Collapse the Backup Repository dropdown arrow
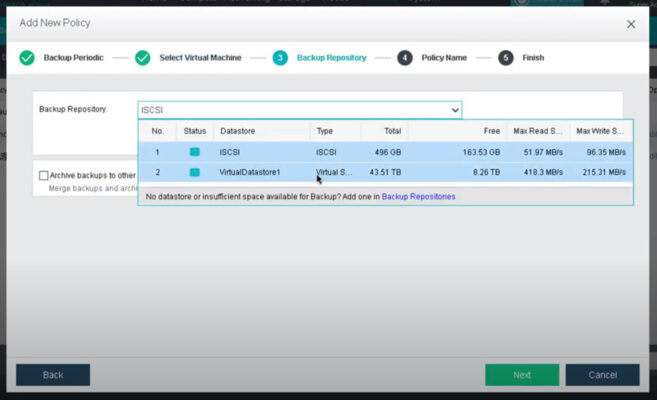657x400 pixels. [x=455, y=110]
